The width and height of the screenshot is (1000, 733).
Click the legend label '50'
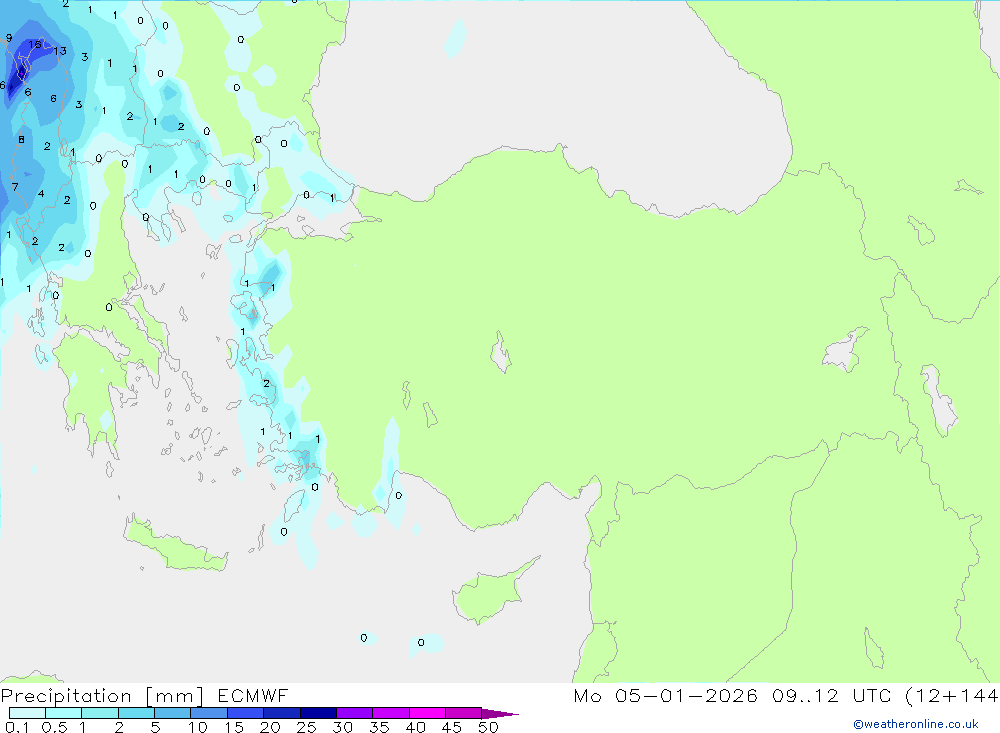coord(488,727)
